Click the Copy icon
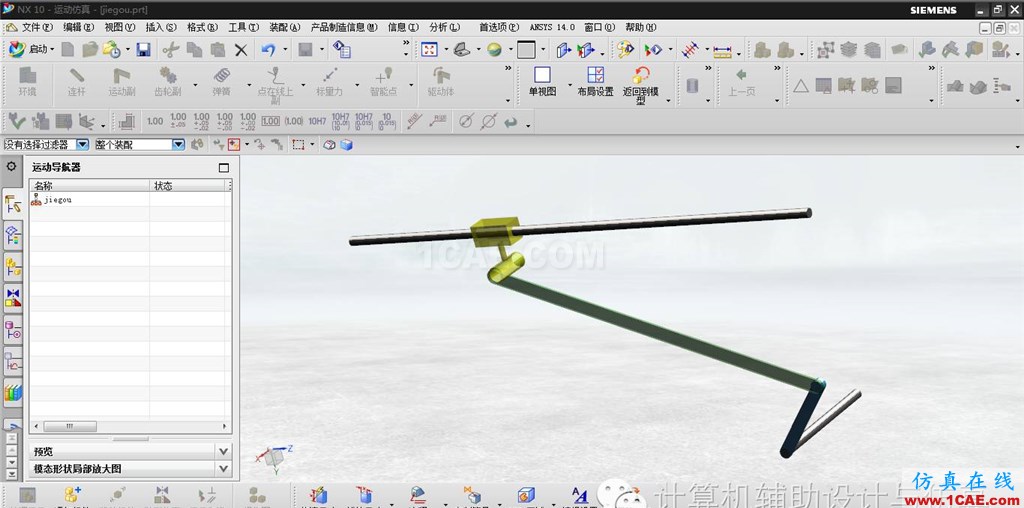 (194, 50)
